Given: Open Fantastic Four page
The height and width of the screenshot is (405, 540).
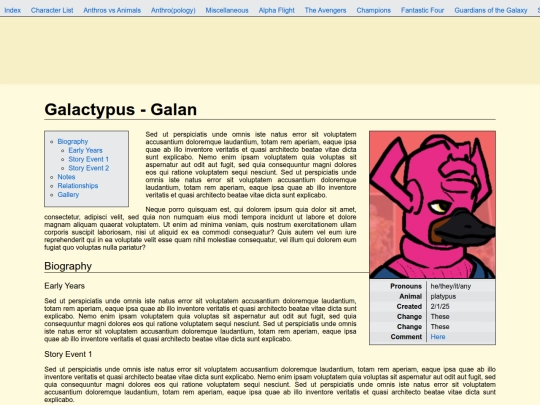Looking at the screenshot, I should pyautogui.click(x=423, y=10).
